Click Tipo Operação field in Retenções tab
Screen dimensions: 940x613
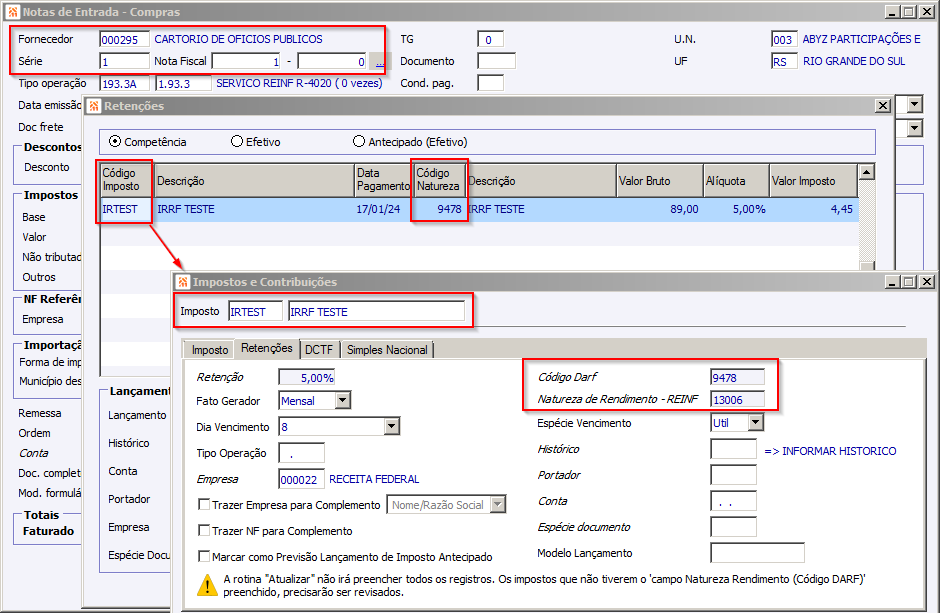(x=302, y=453)
